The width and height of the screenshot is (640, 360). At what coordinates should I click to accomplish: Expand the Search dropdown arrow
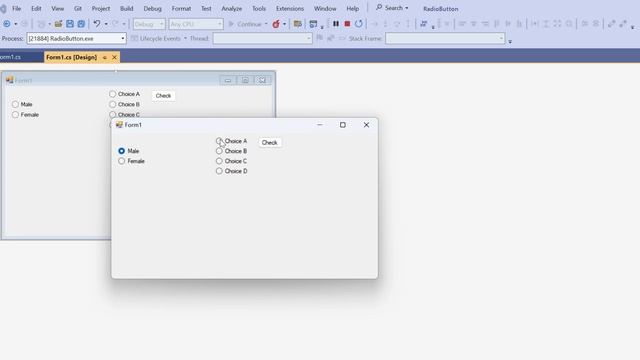click(x=407, y=8)
